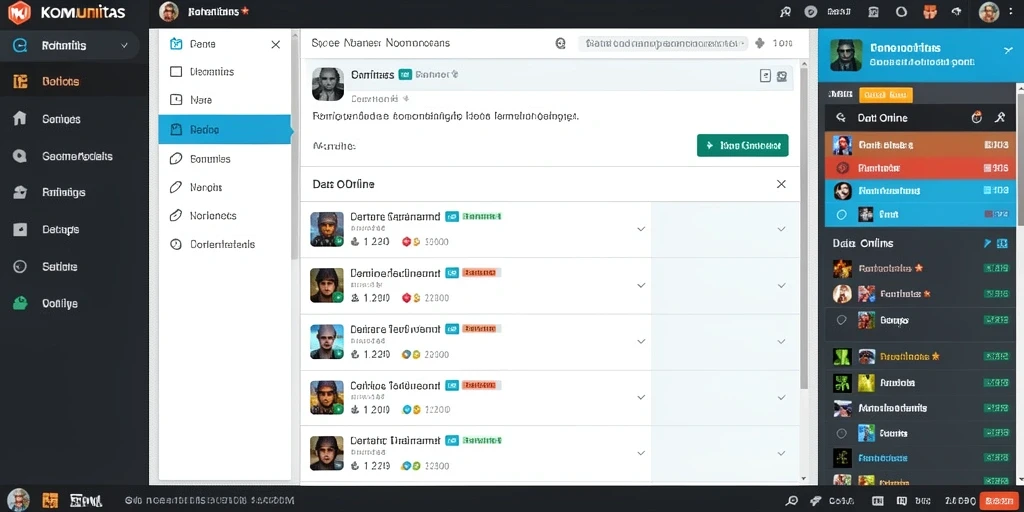Click the orange timer icon beside Datt Online
The height and width of the screenshot is (512, 1024).
977,118
